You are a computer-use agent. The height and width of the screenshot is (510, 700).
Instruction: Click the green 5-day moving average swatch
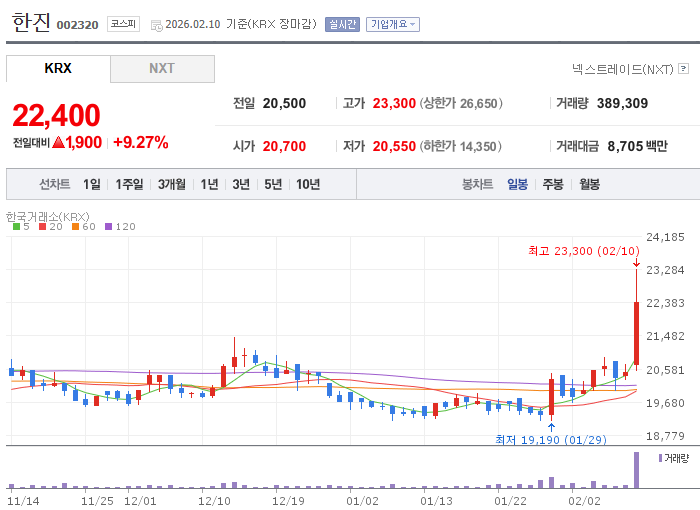17,227
